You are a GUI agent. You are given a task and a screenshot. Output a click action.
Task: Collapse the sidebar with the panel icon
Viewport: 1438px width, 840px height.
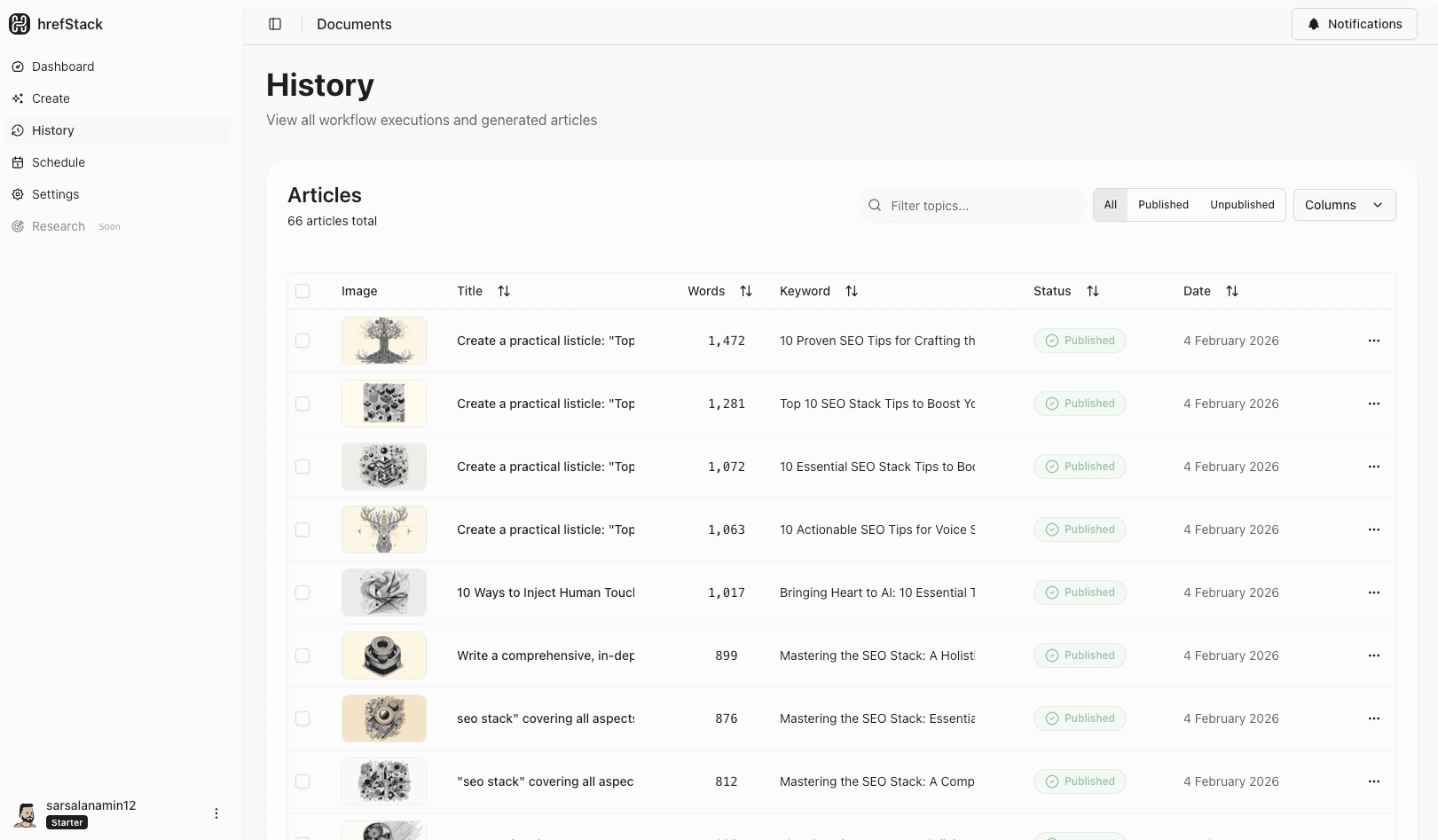pyautogui.click(x=275, y=24)
